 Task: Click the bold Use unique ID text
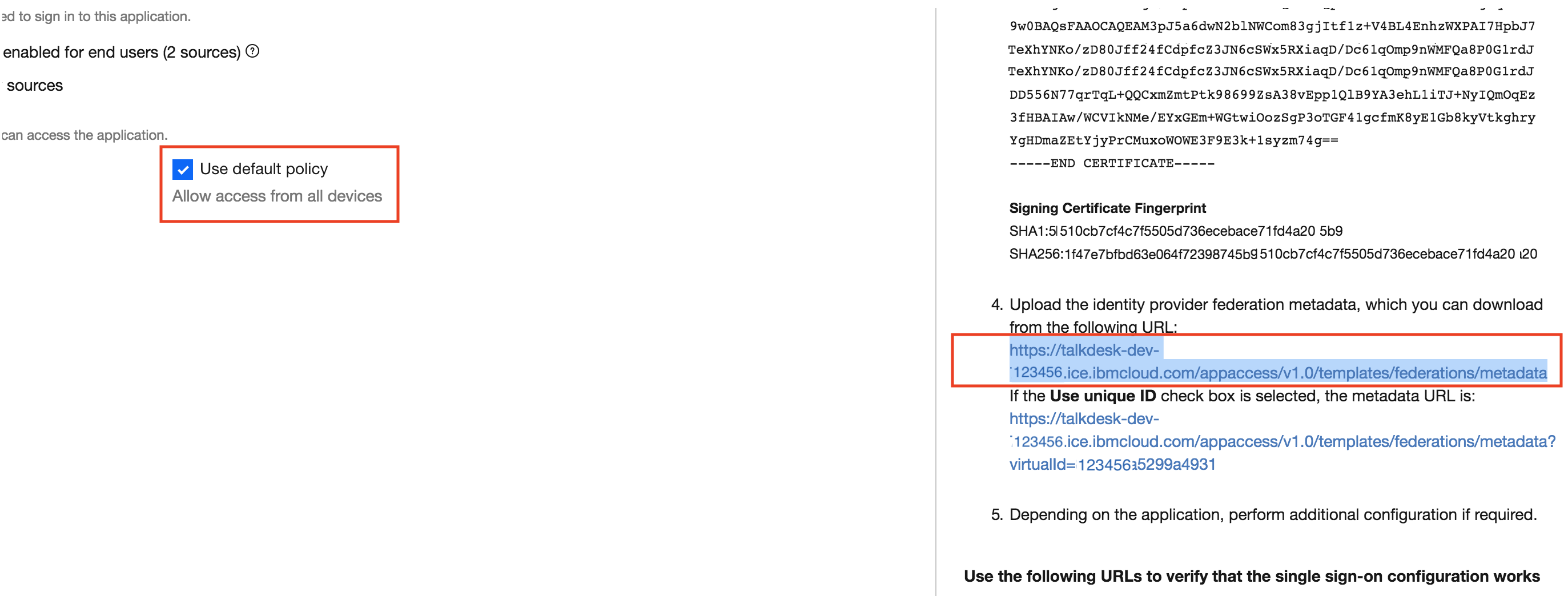coord(1103,396)
